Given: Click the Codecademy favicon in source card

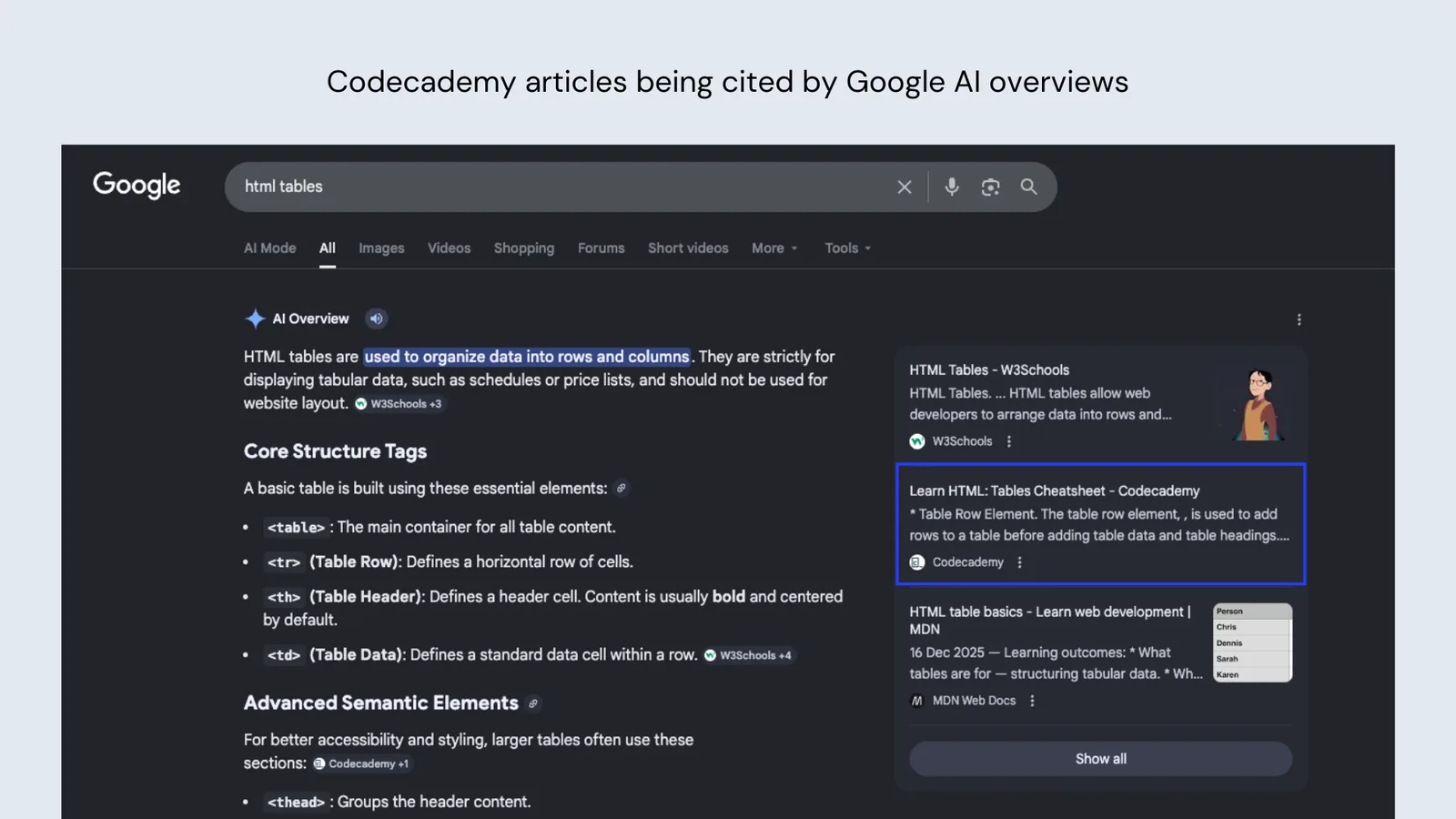Looking at the screenshot, I should pos(917,562).
